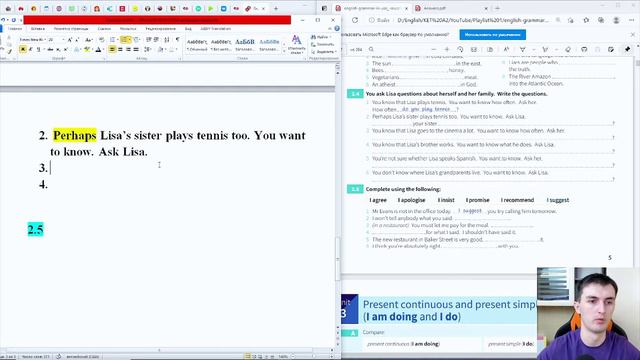Open Select dropdown in editing group
The height and width of the screenshot is (360, 640).
(323, 52)
